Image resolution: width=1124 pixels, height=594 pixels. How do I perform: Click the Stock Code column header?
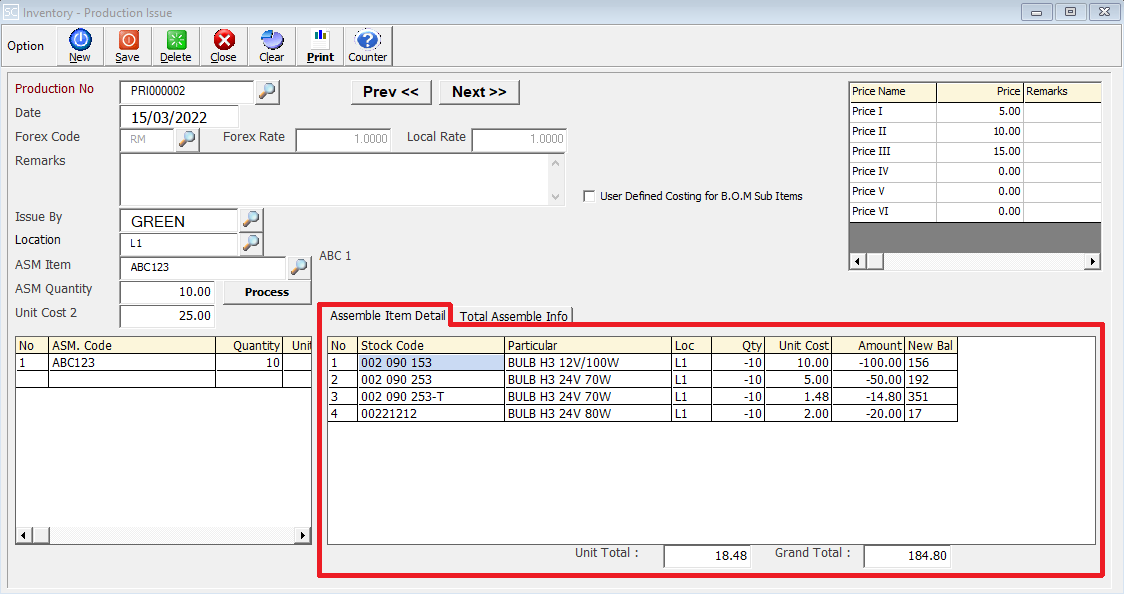click(x=431, y=345)
